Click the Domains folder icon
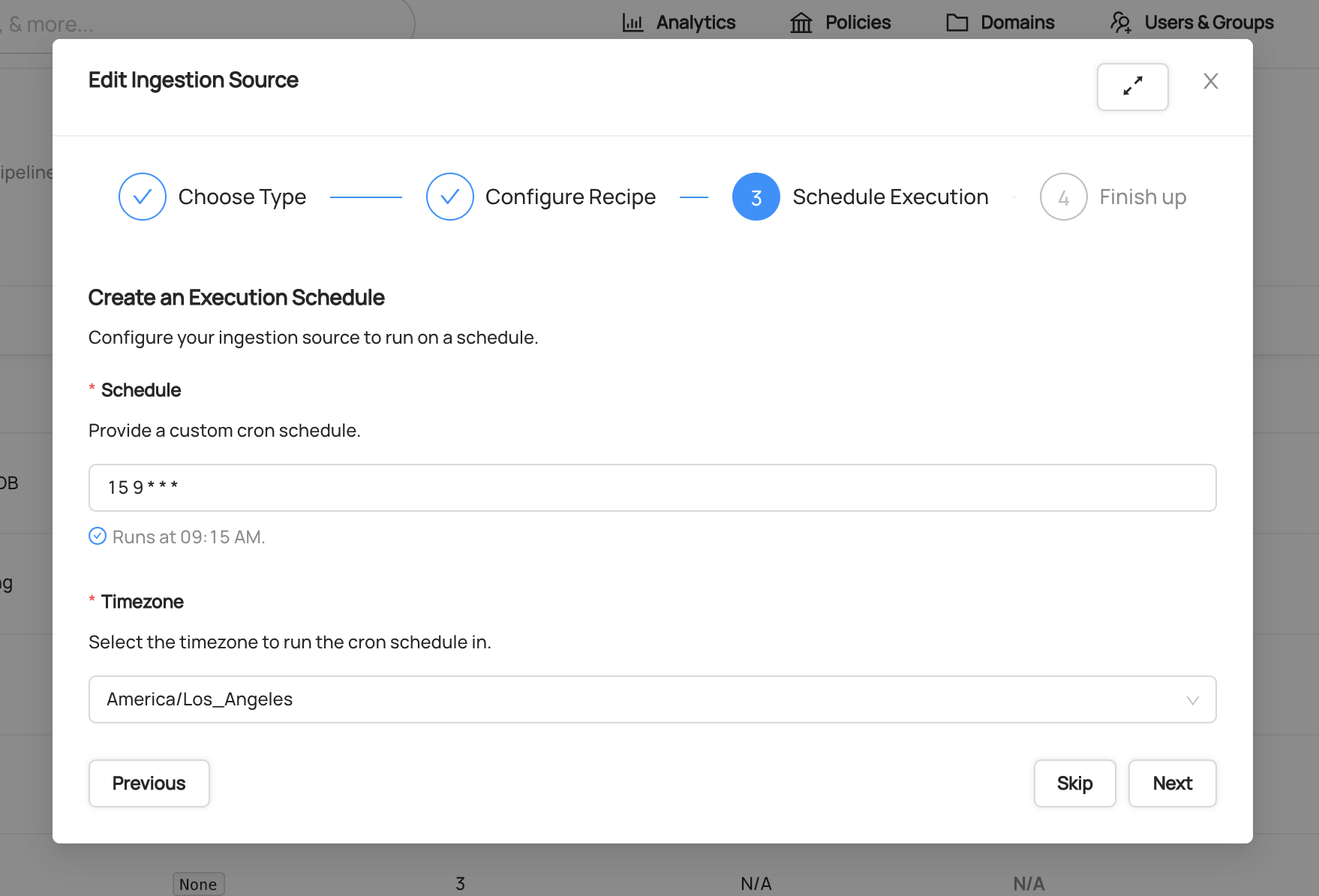The height and width of the screenshot is (896, 1319). (957, 23)
